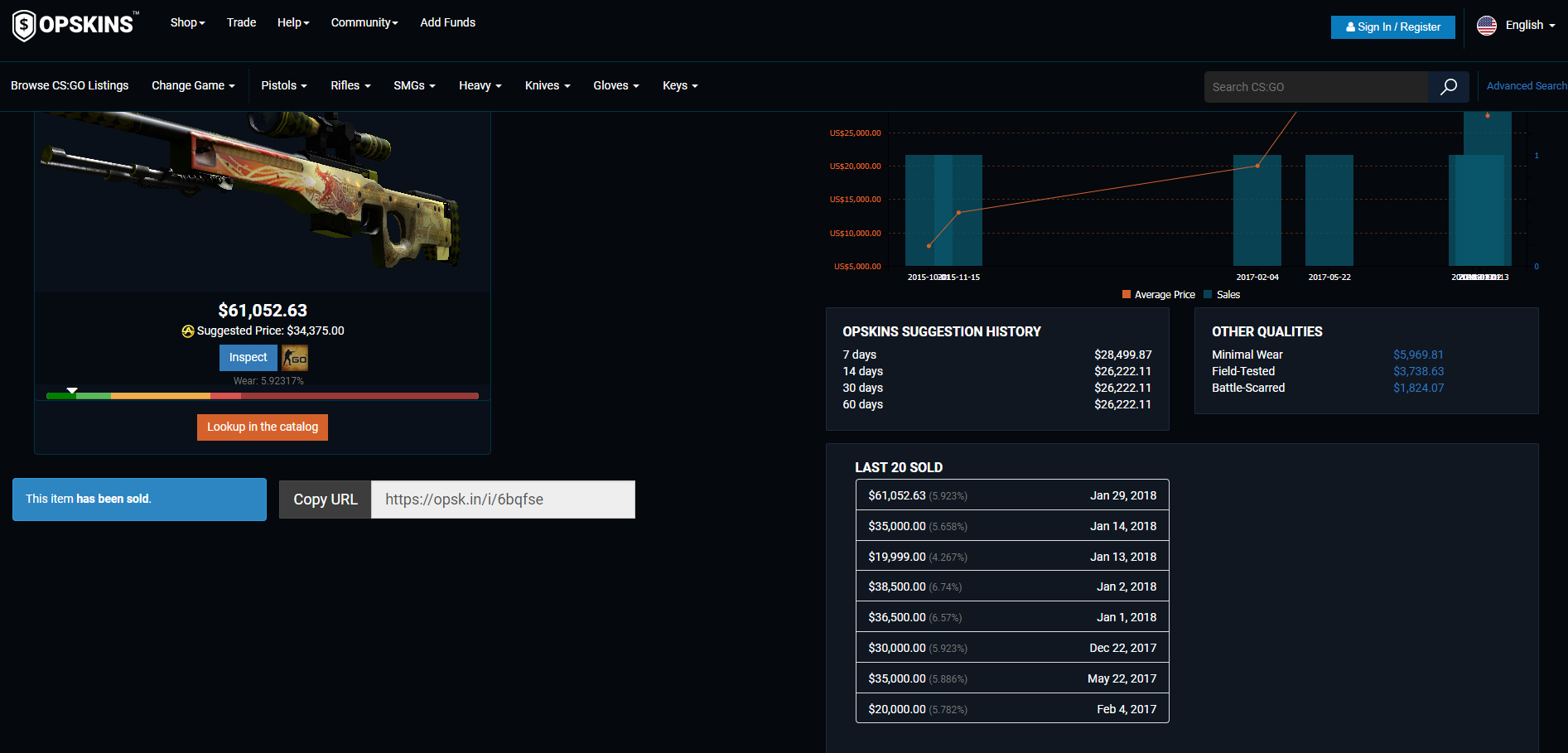Expand the Community dropdown
The width and height of the screenshot is (1568, 753).
[364, 22]
